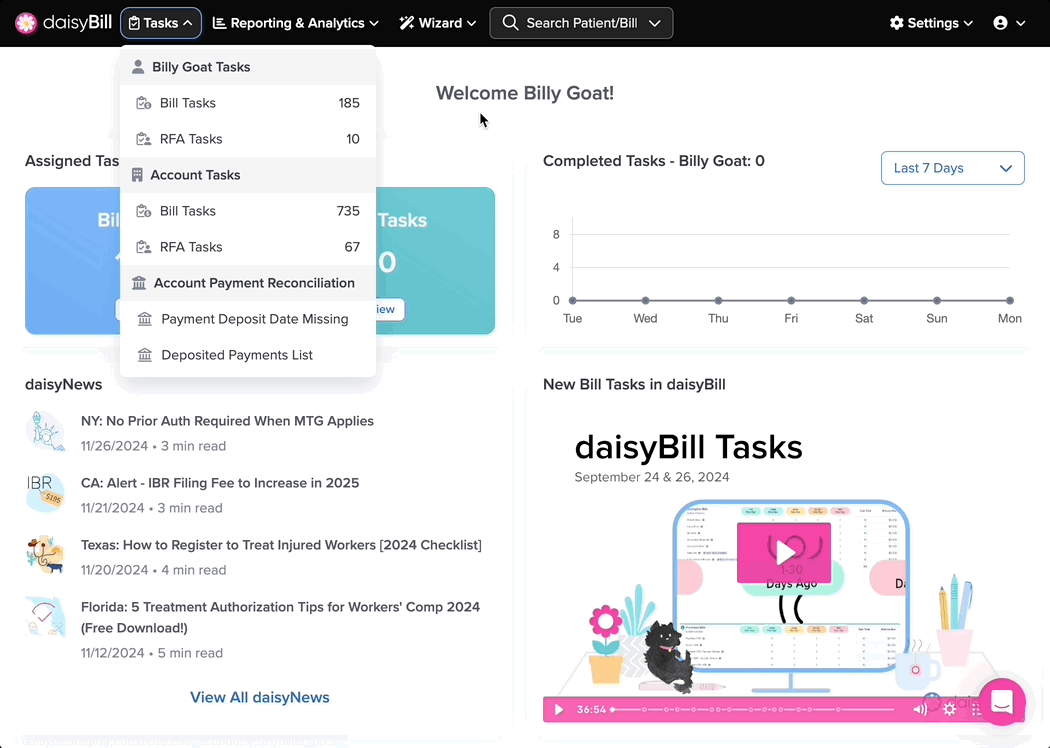Image resolution: width=1050 pixels, height=748 pixels.
Task: Open Deposited Payments List
Action: [x=248, y=355]
